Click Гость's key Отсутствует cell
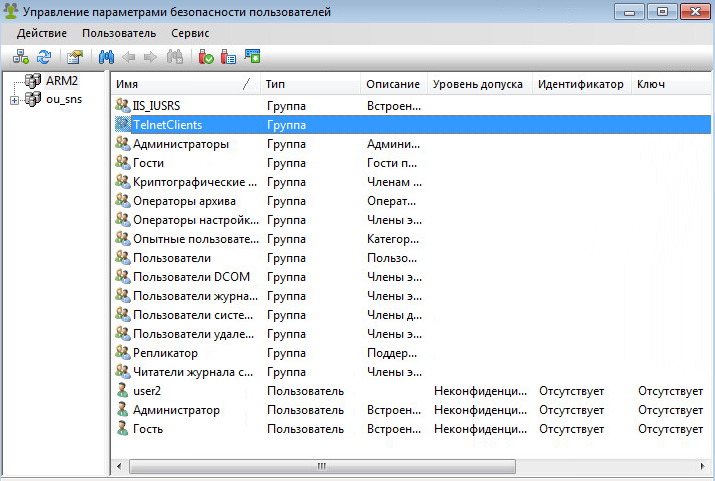Viewport: 715px width, 481px height. point(670,429)
